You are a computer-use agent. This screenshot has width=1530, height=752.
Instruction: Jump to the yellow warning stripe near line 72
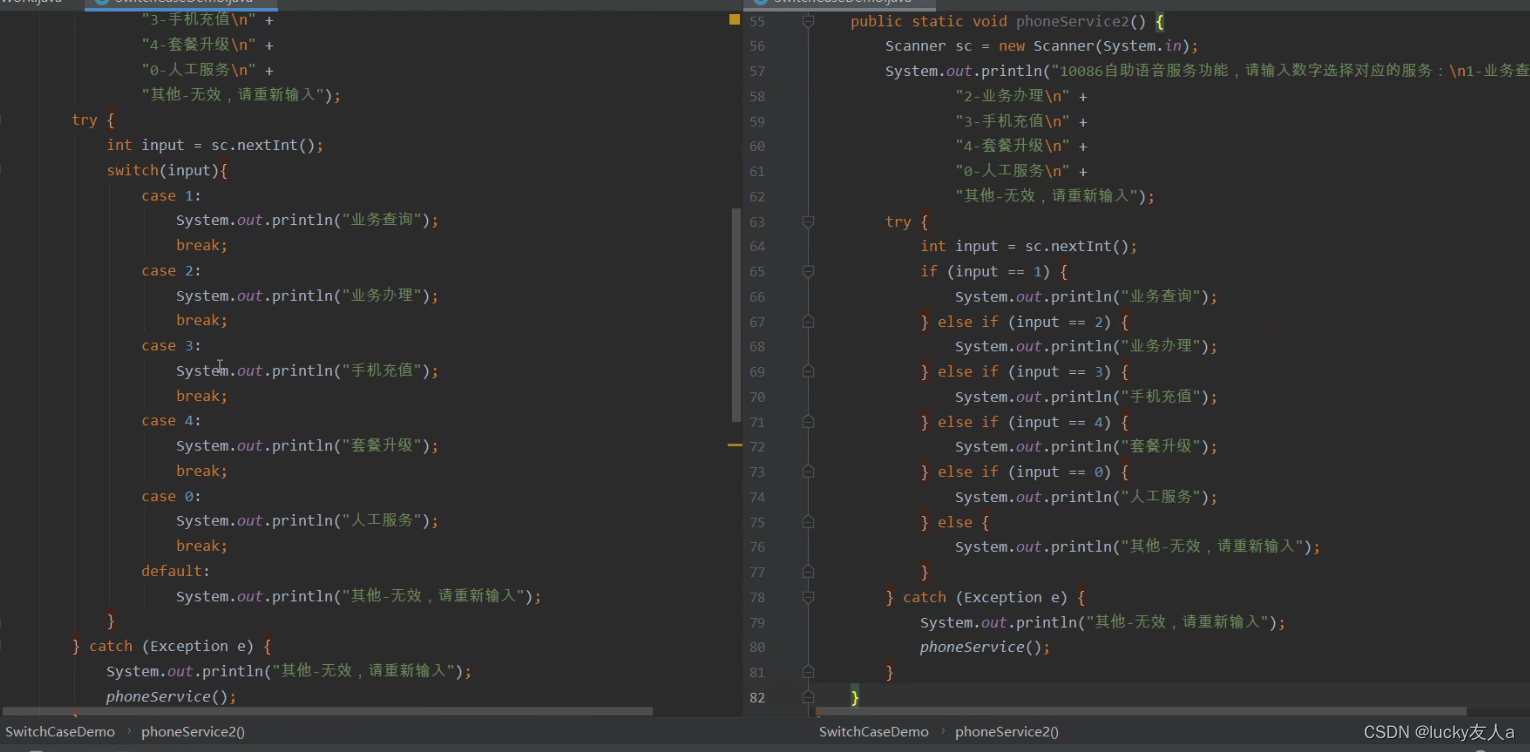coord(735,444)
